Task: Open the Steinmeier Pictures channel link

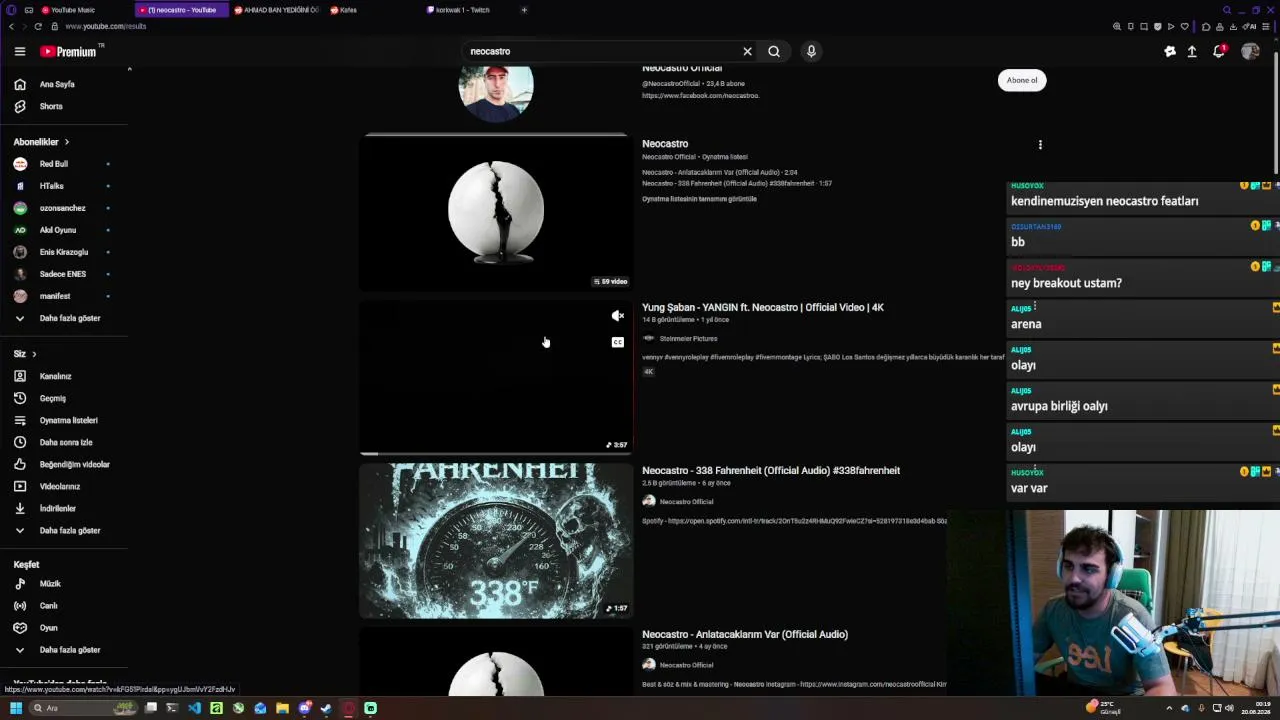Action: click(688, 339)
